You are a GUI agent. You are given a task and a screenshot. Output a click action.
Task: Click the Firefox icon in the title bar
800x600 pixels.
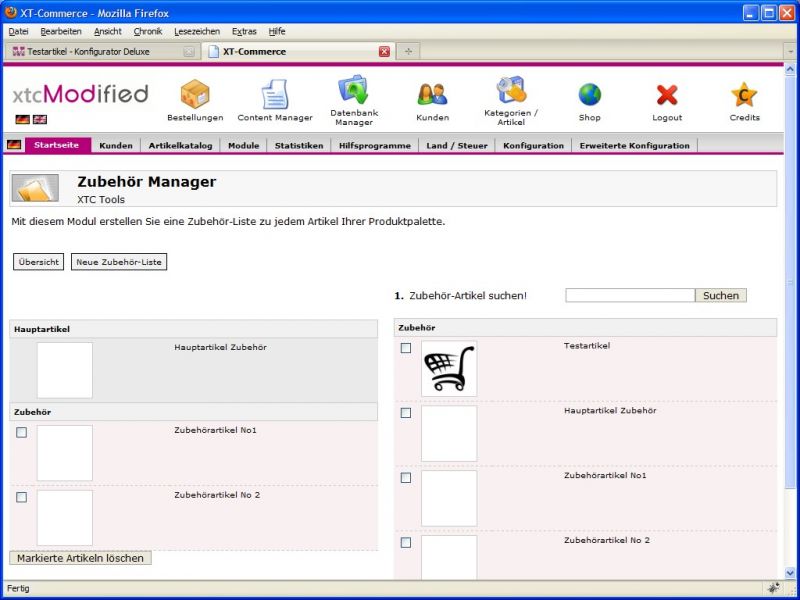pyautogui.click(x=11, y=12)
